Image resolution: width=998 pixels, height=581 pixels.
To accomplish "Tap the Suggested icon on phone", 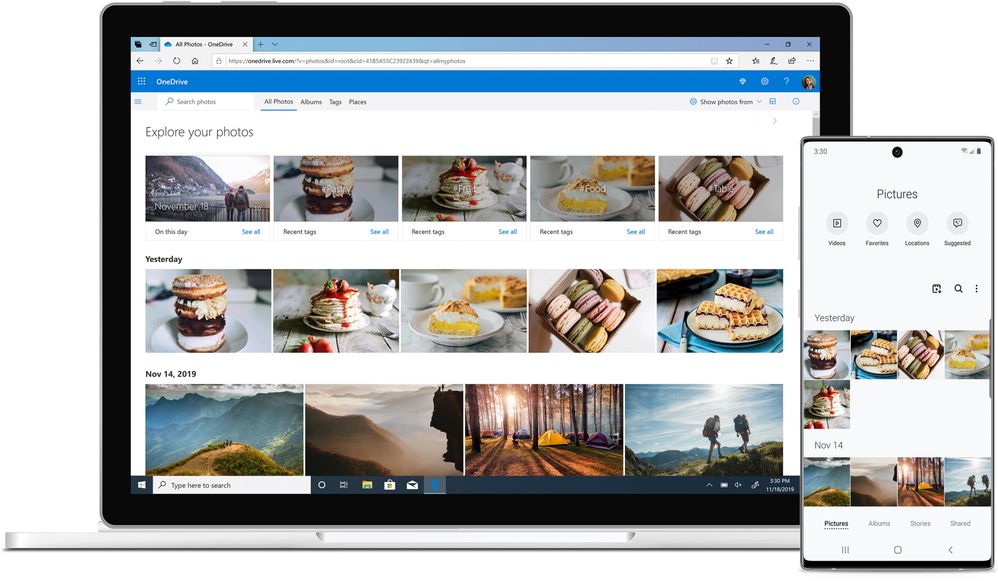I will tap(957, 223).
